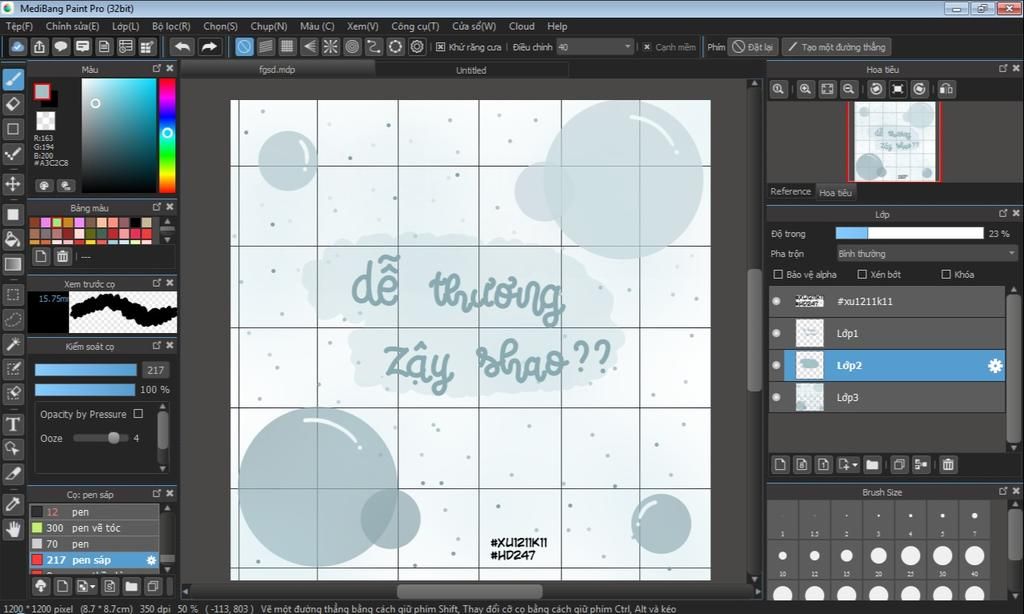This screenshot has height=614, width=1024.
Task: Enable the Bảo vệ alpha checkbox
Action: pos(778,274)
